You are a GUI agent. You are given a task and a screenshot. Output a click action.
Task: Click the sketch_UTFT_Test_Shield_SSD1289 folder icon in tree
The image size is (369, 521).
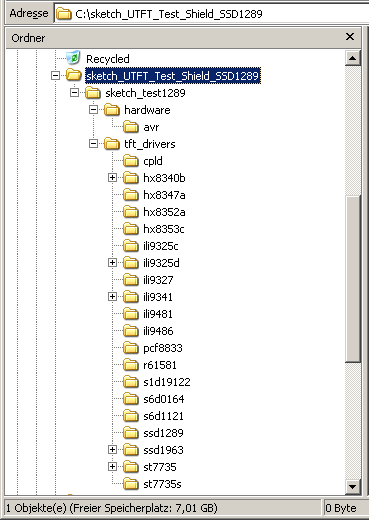click(74, 75)
